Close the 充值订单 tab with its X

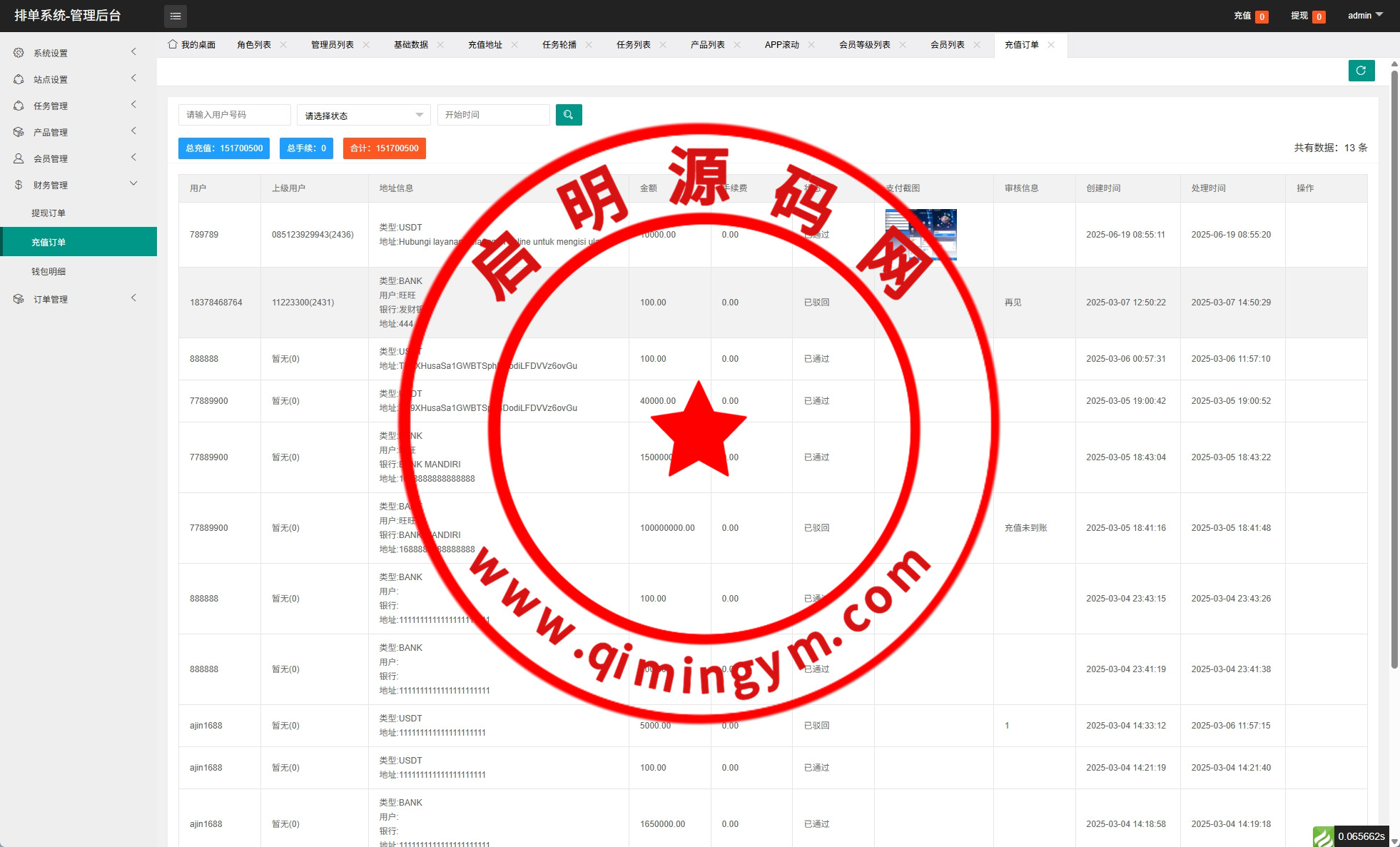click(x=1051, y=45)
